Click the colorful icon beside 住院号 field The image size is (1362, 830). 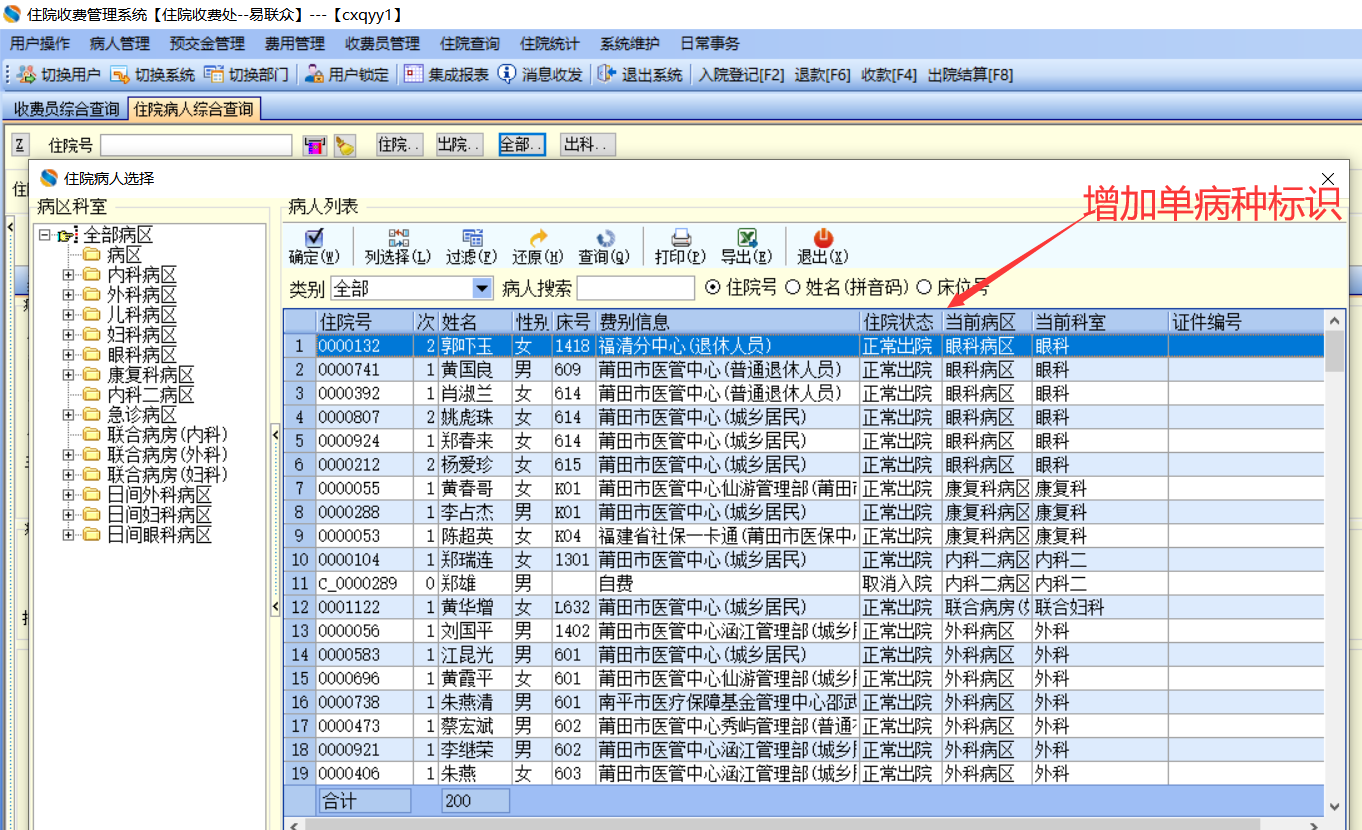point(314,146)
